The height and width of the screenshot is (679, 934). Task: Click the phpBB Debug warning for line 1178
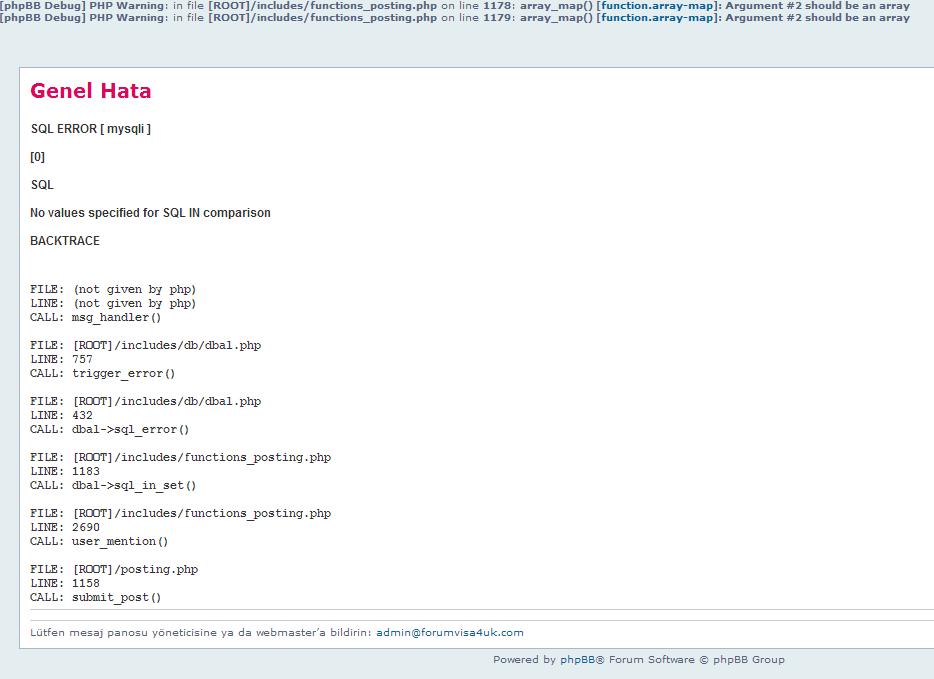(x=455, y=6)
